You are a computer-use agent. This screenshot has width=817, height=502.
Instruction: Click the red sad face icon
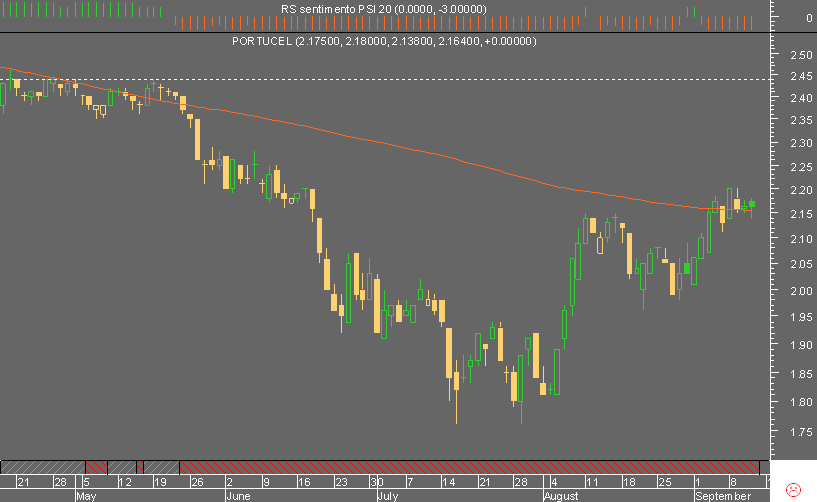pos(793,489)
